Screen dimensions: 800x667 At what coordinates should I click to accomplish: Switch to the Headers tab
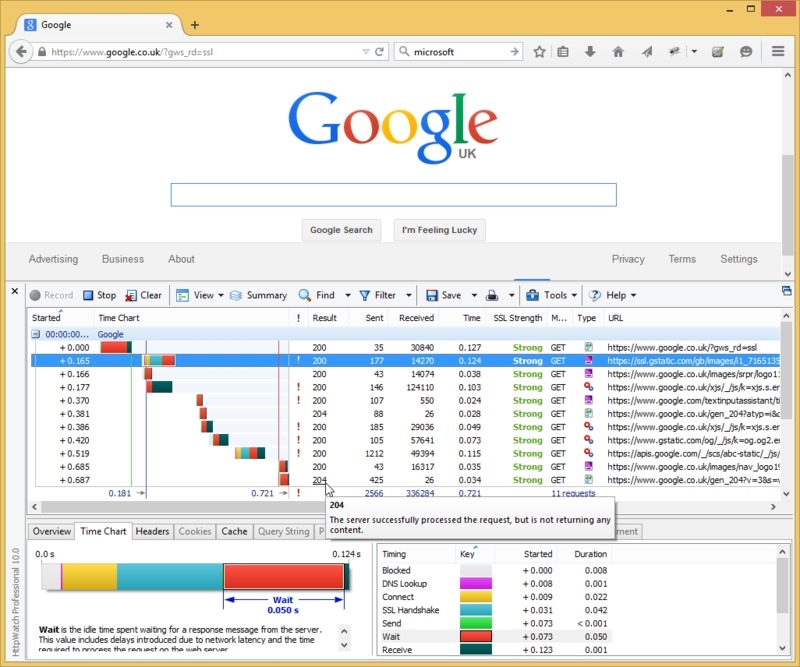152,531
